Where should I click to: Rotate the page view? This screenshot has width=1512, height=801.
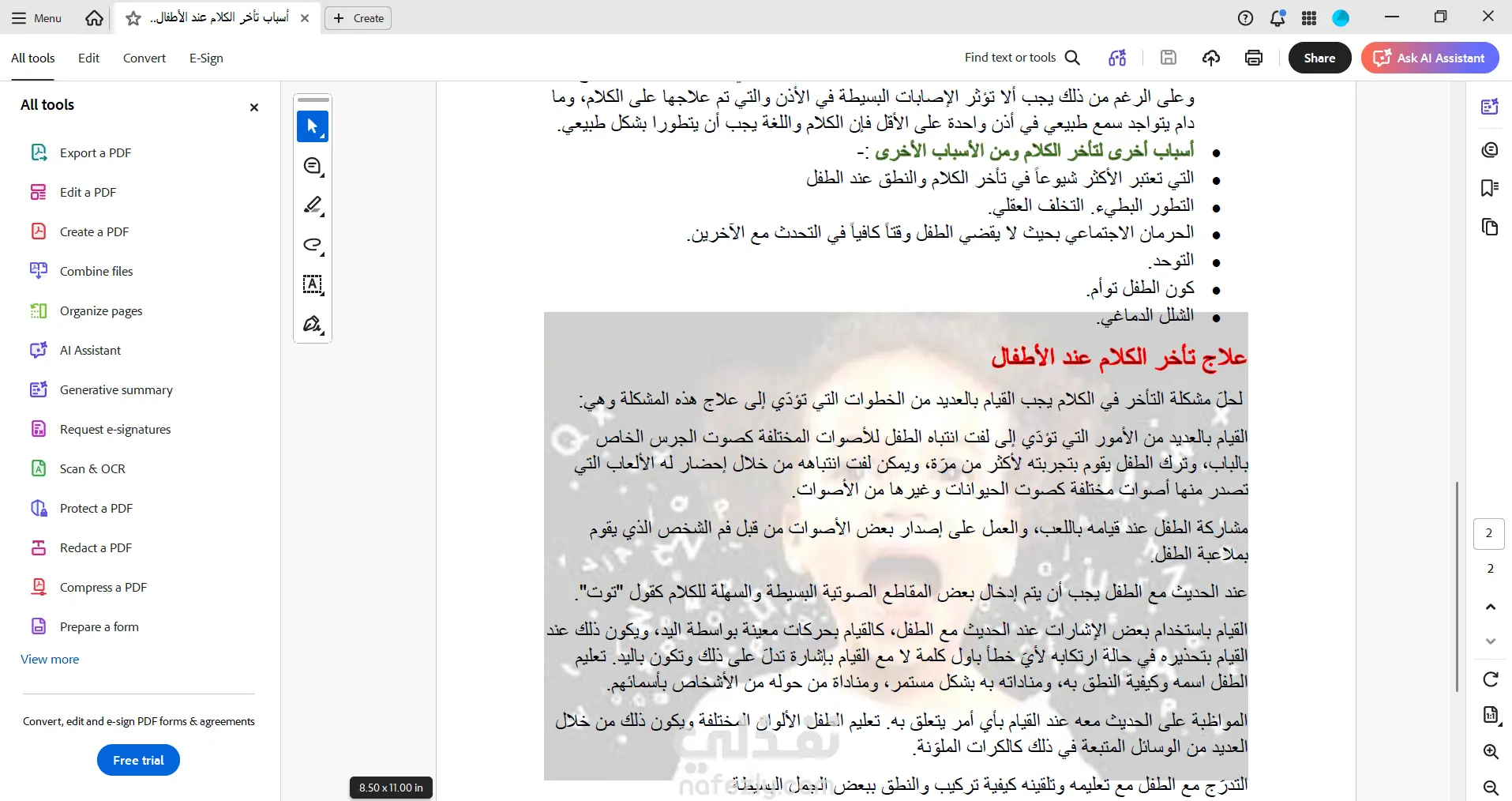click(x=1491, y=679)
